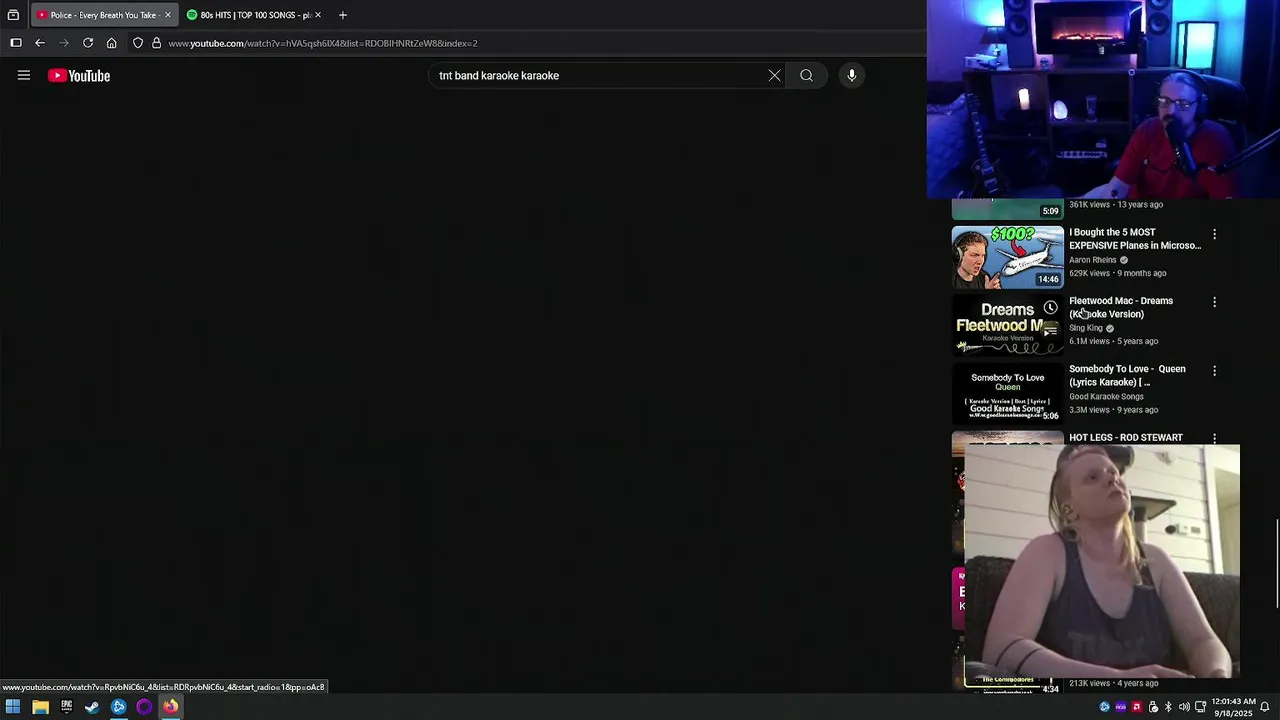Screen dimensions: 1280x720
Task: Reload the page with refresh icon
Action: pyautogui.click(x=88, y=43)
